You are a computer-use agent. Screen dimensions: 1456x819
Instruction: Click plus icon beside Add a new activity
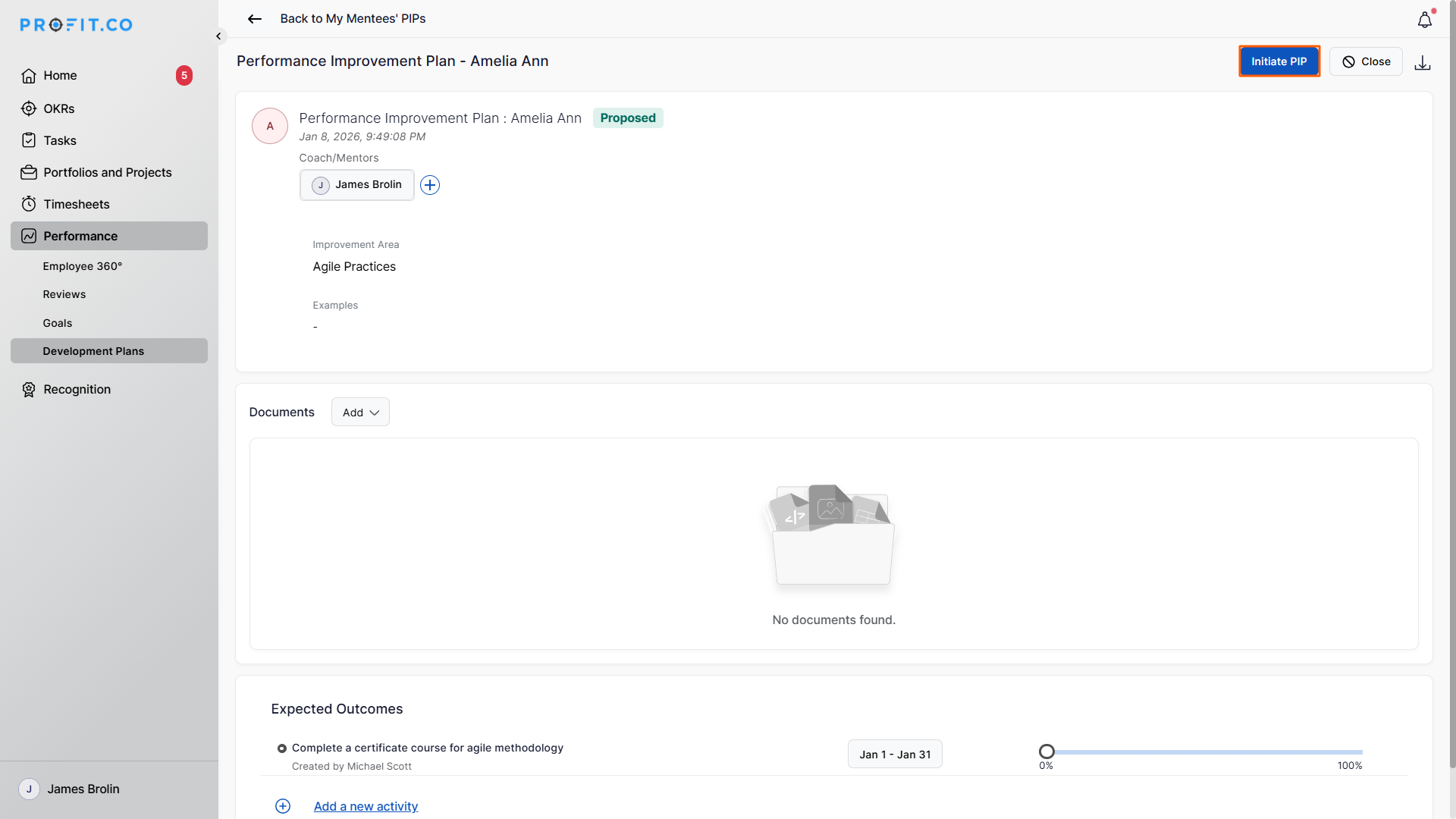coord(283,806)
